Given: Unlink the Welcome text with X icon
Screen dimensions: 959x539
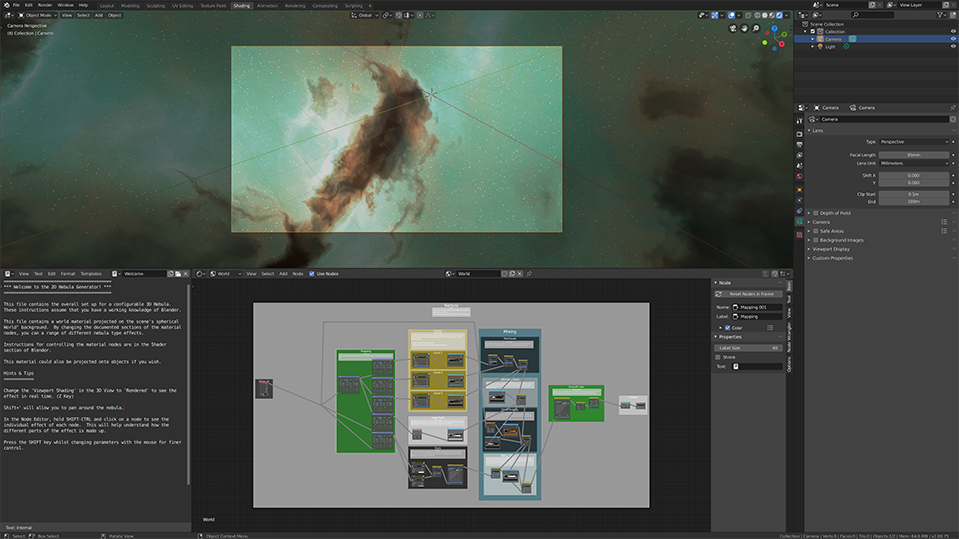Looking at the screenshot, I should point(185,273).
